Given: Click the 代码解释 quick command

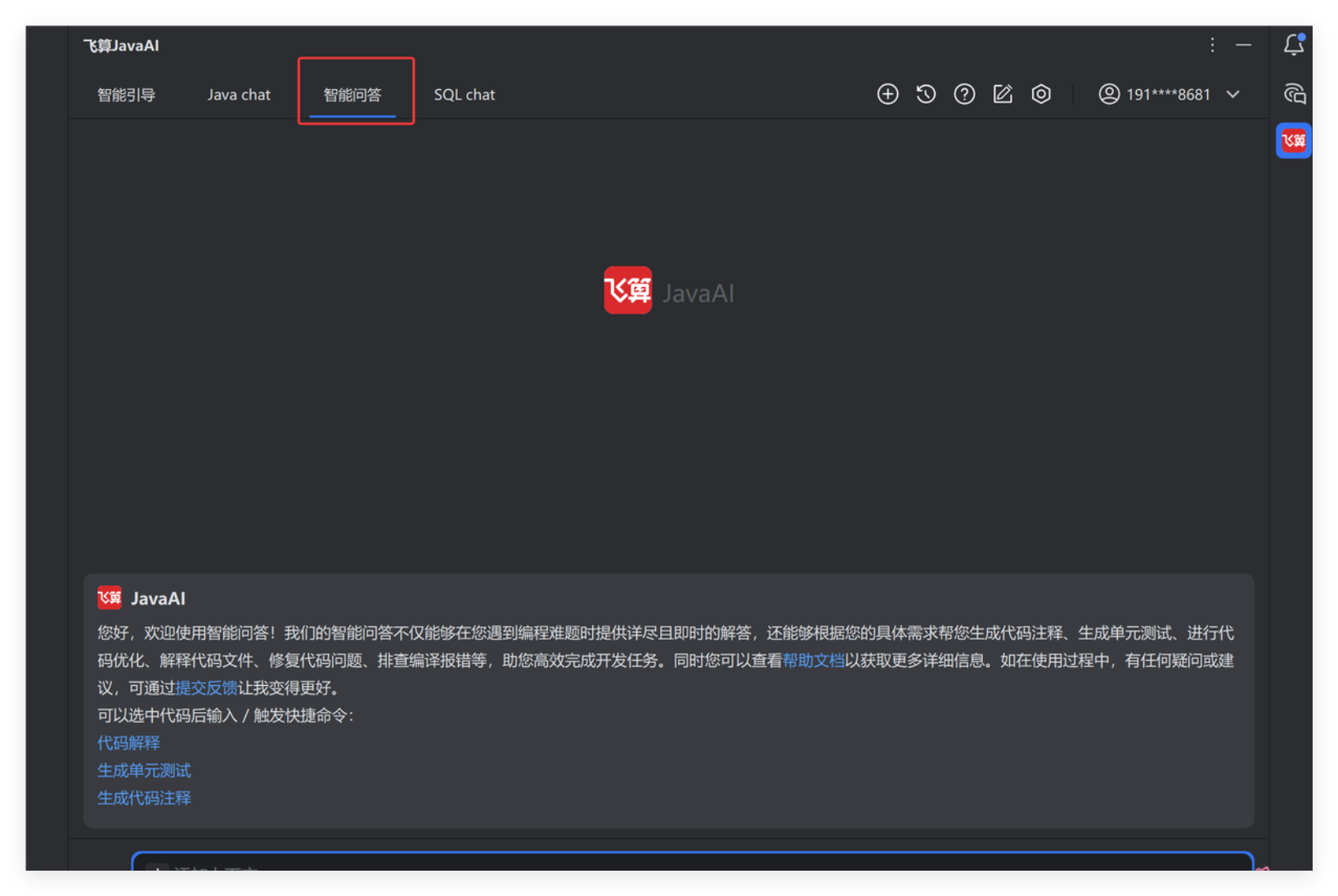Looking at the screenshot, I should (128, 742).
